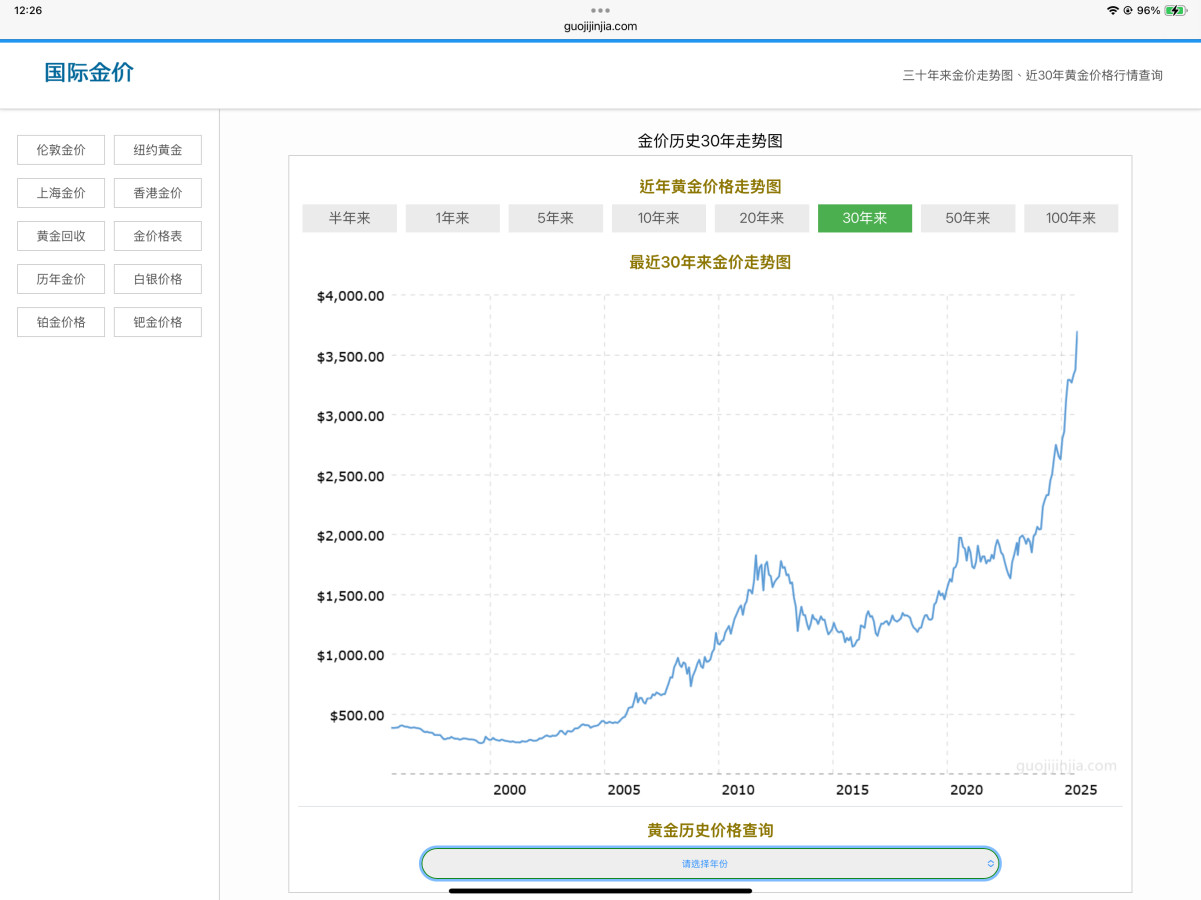The image size is (1201, 900).
Task: Select 上海金价 in the sidebar
Action: (x=61, y=193)
